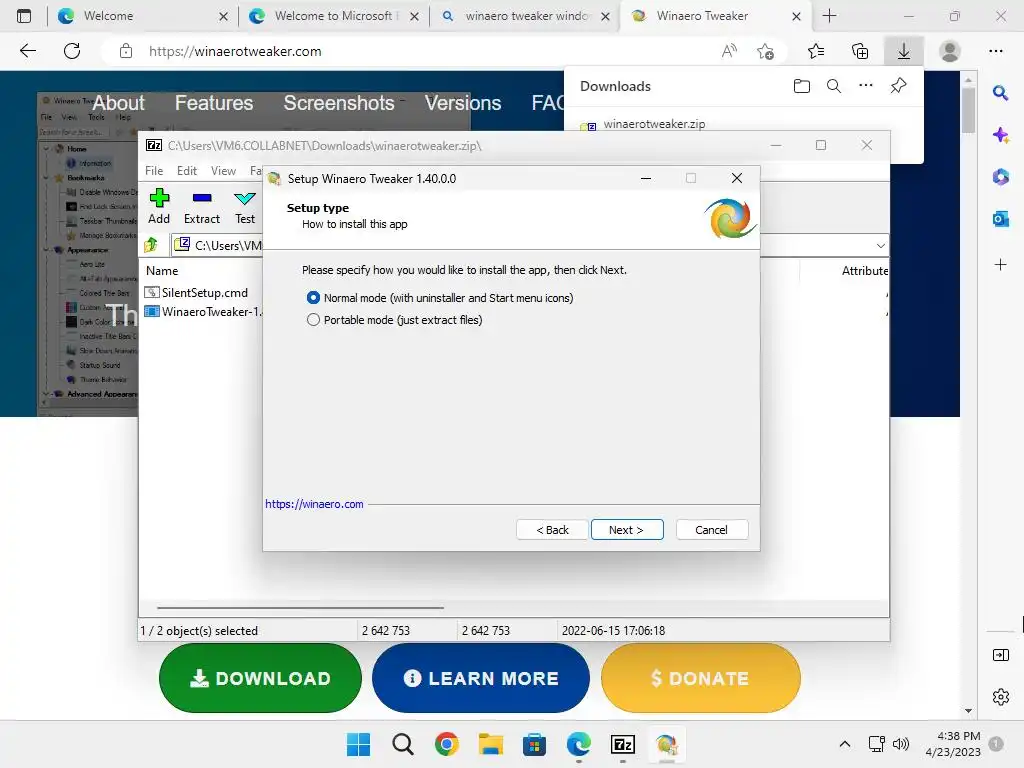The height and width of the screenshot is (768, 1024).
Task: Open Edge Settings and more menu
Action: coord(995,51)
